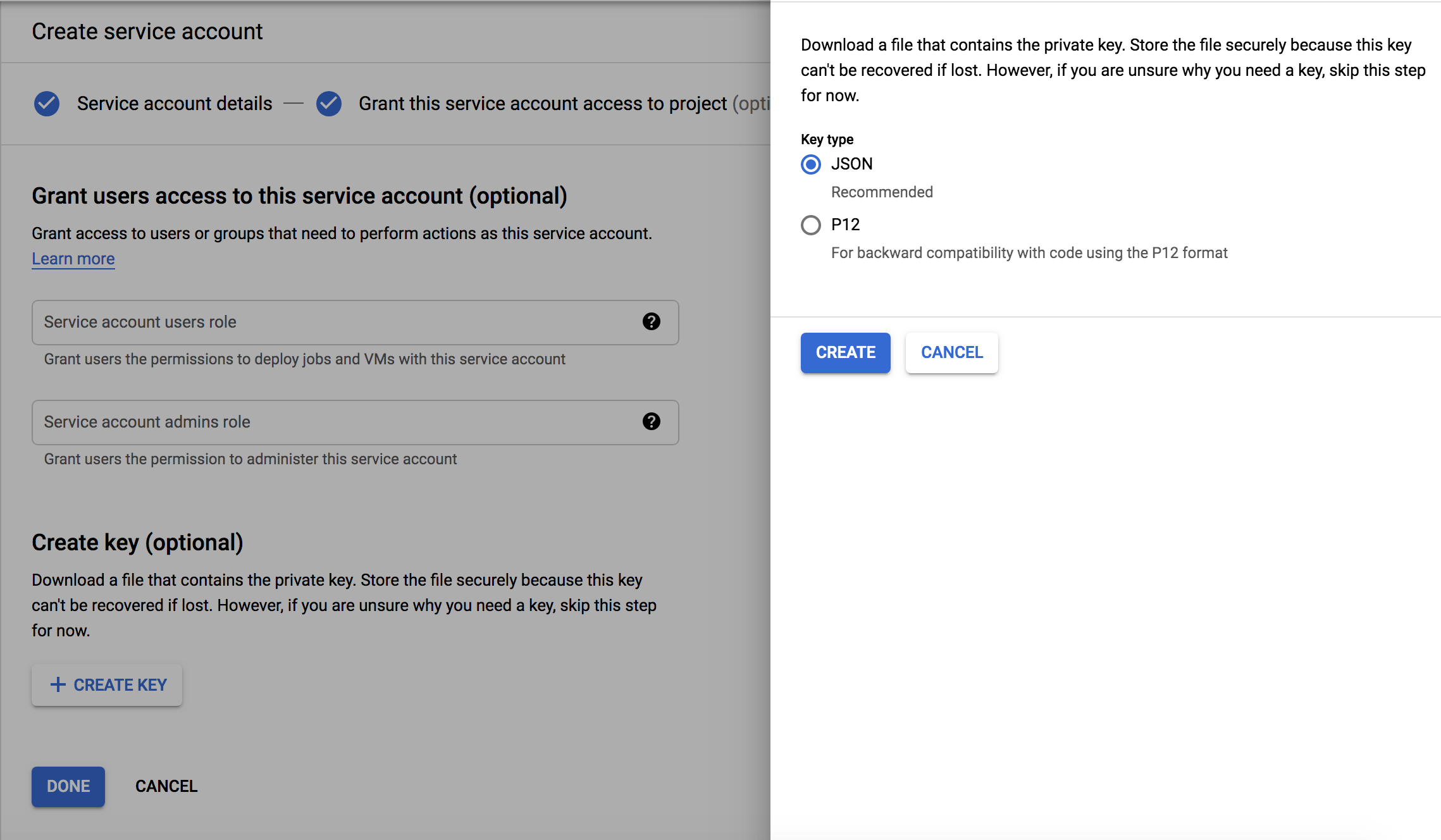Viewport: 1441px width, 840px height.
Task: Click the Create service account page title
Action: point(147,31)
